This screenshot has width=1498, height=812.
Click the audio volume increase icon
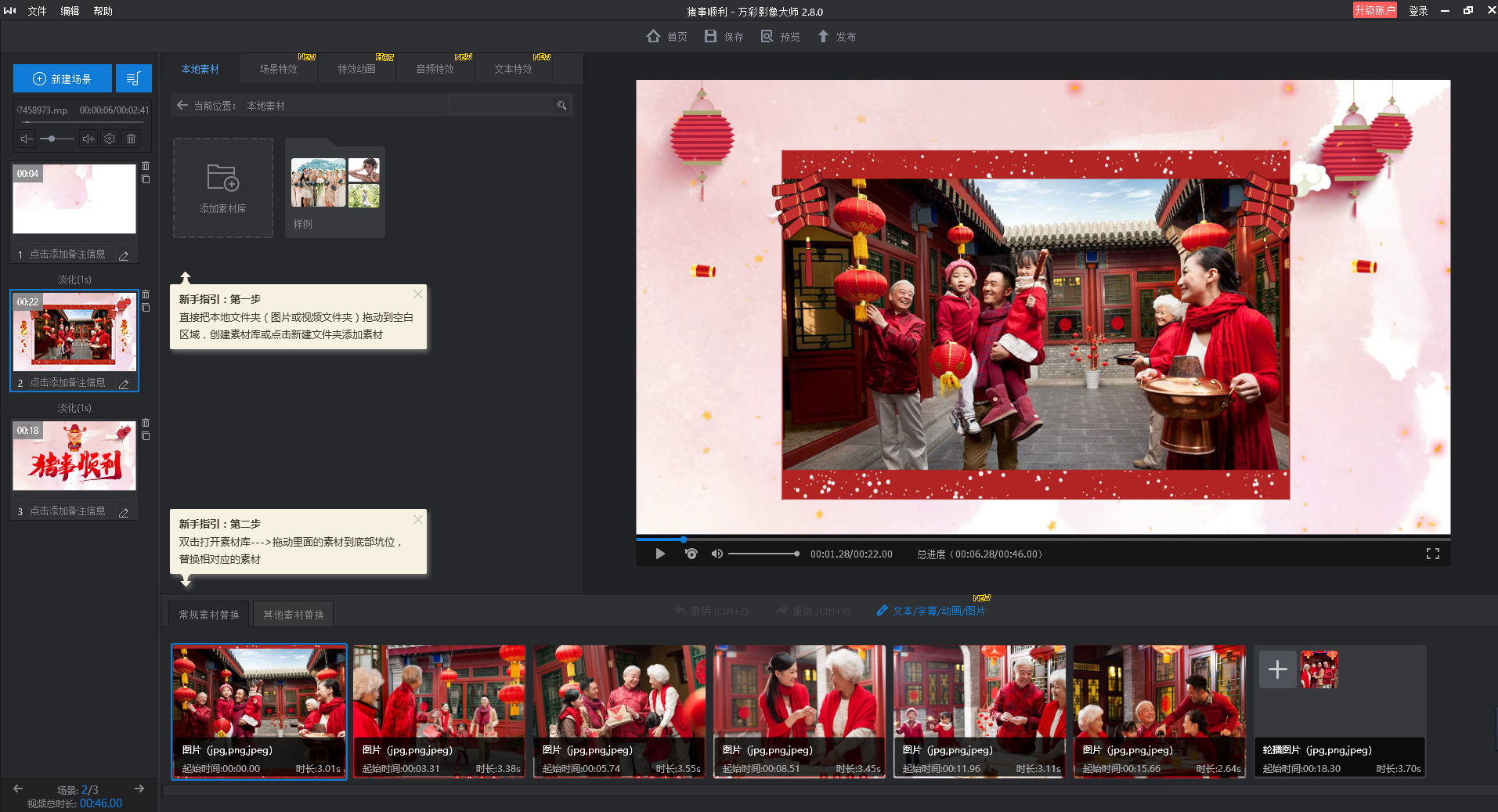click(88, 139)
